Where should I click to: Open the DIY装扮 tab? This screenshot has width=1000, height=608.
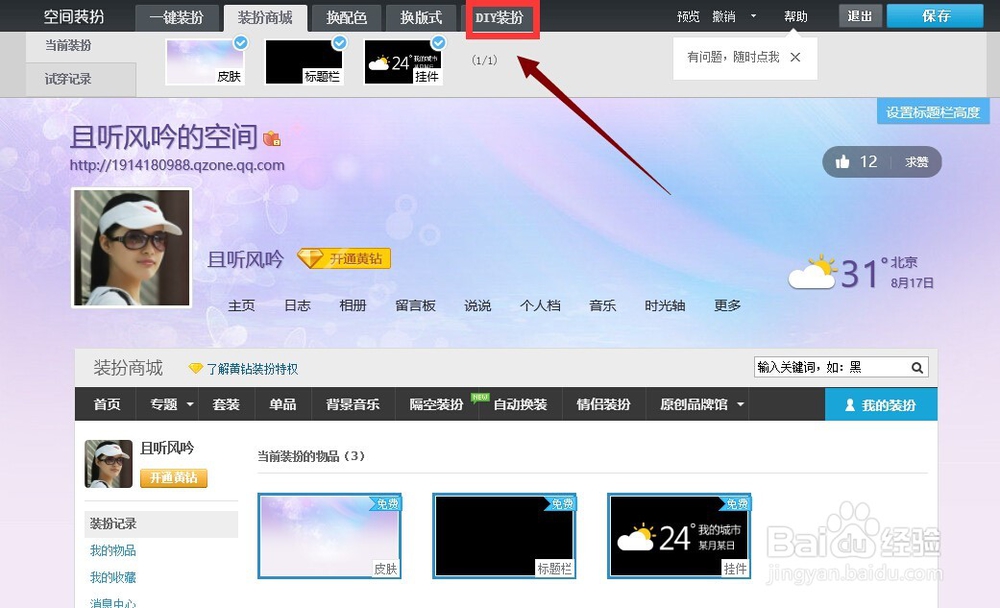point(499,18)
